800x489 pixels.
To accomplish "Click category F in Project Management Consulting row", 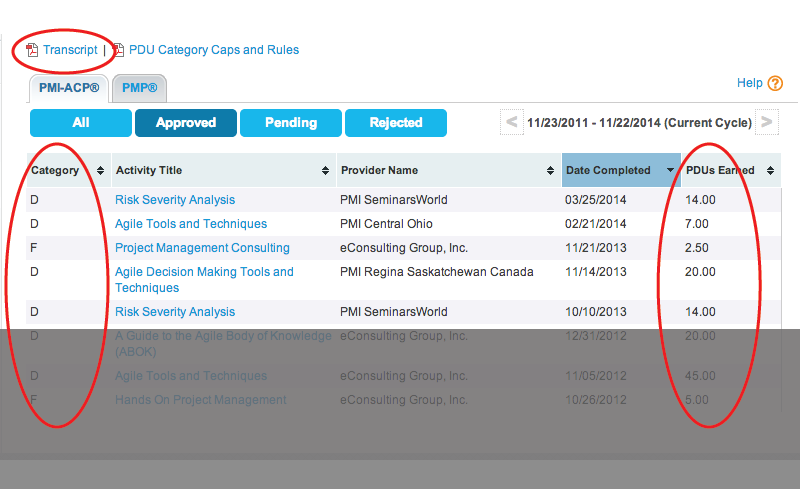I will (34, 248).
